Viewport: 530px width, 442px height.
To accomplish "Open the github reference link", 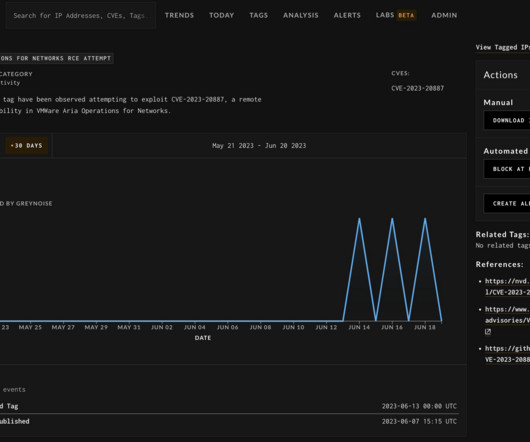I will [507, 354].
